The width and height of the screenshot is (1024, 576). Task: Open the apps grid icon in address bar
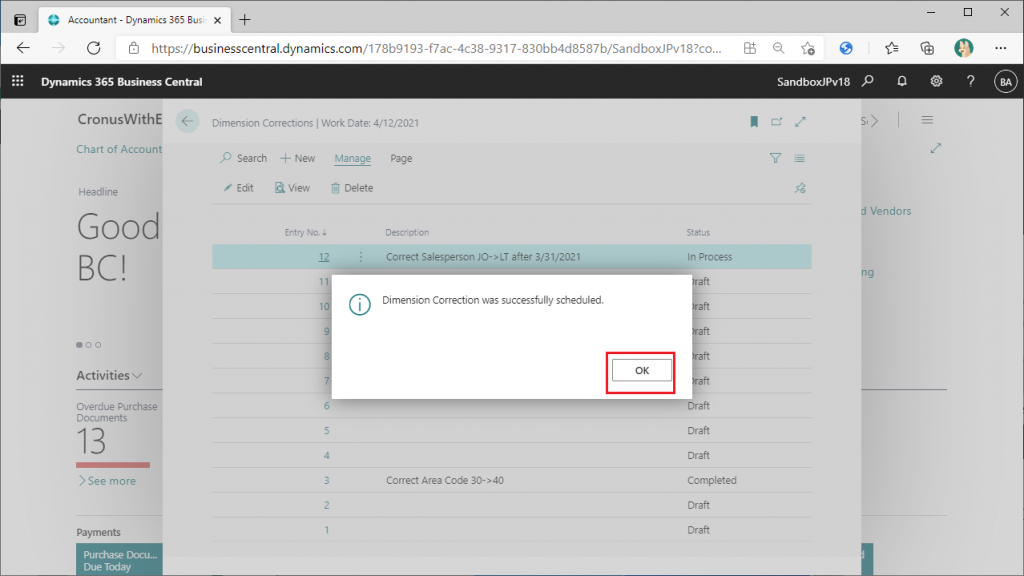[x=750, y=48]
